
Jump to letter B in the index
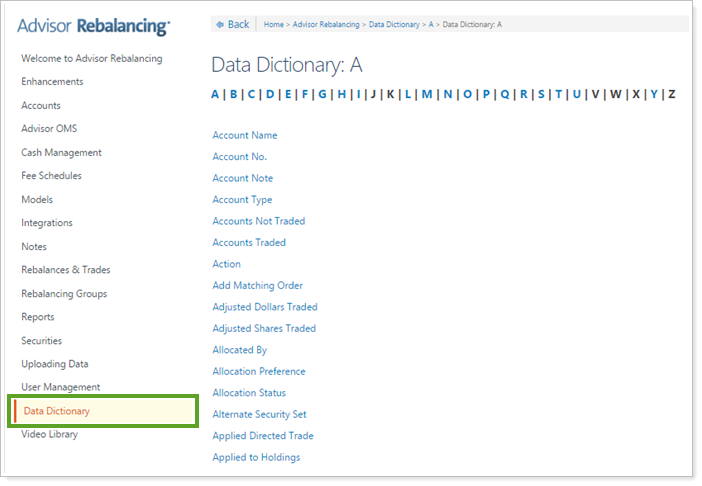233,94
